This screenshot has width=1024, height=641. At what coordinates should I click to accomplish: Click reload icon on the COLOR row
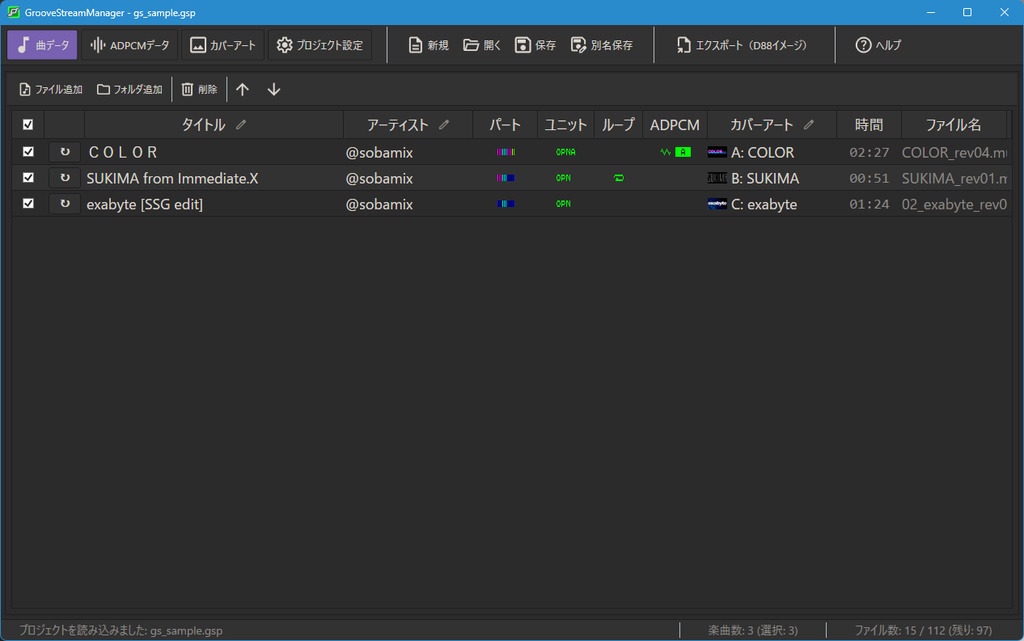click(65, 151)
